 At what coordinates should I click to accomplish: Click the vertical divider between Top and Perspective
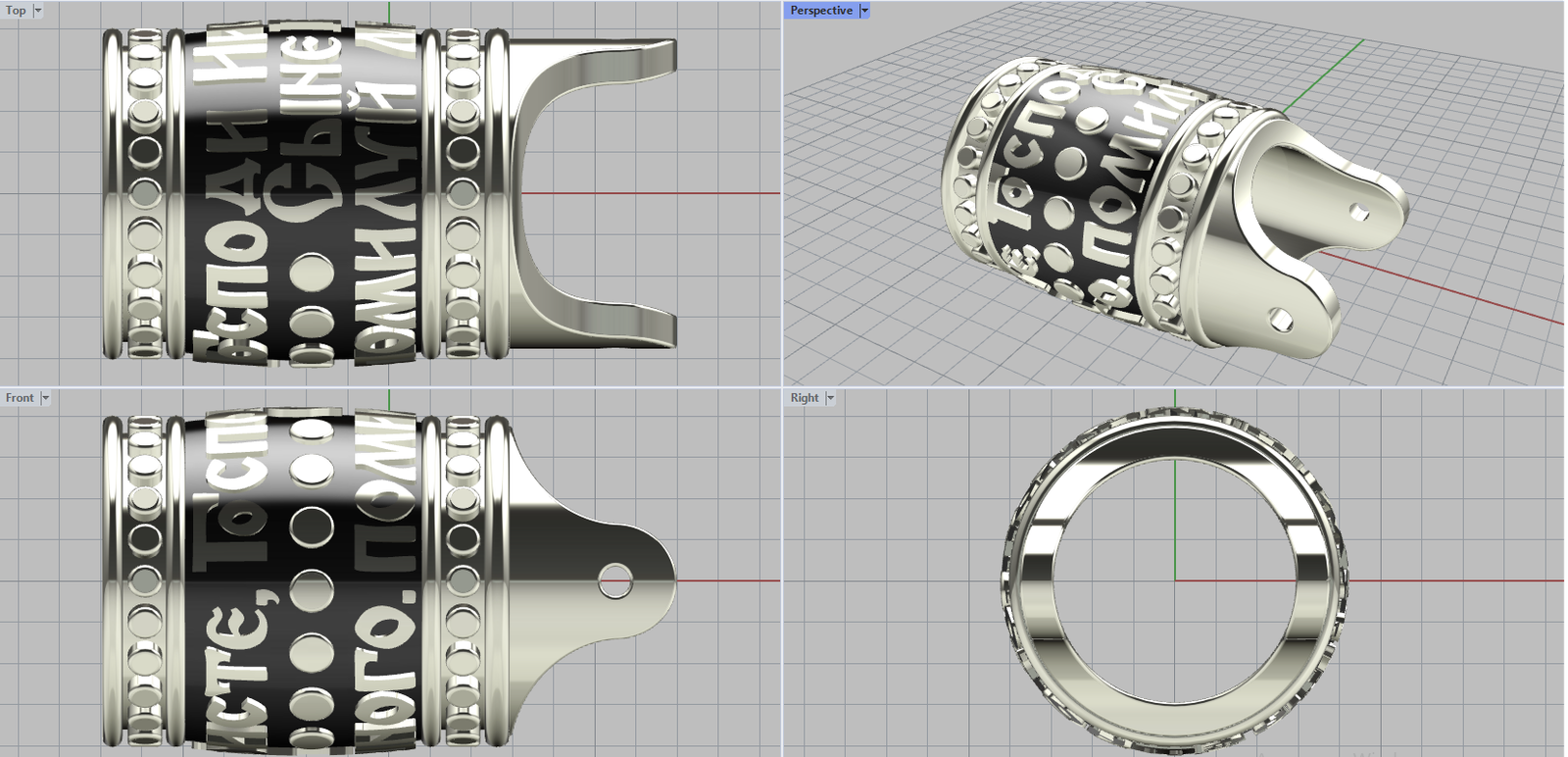(782, 196)
